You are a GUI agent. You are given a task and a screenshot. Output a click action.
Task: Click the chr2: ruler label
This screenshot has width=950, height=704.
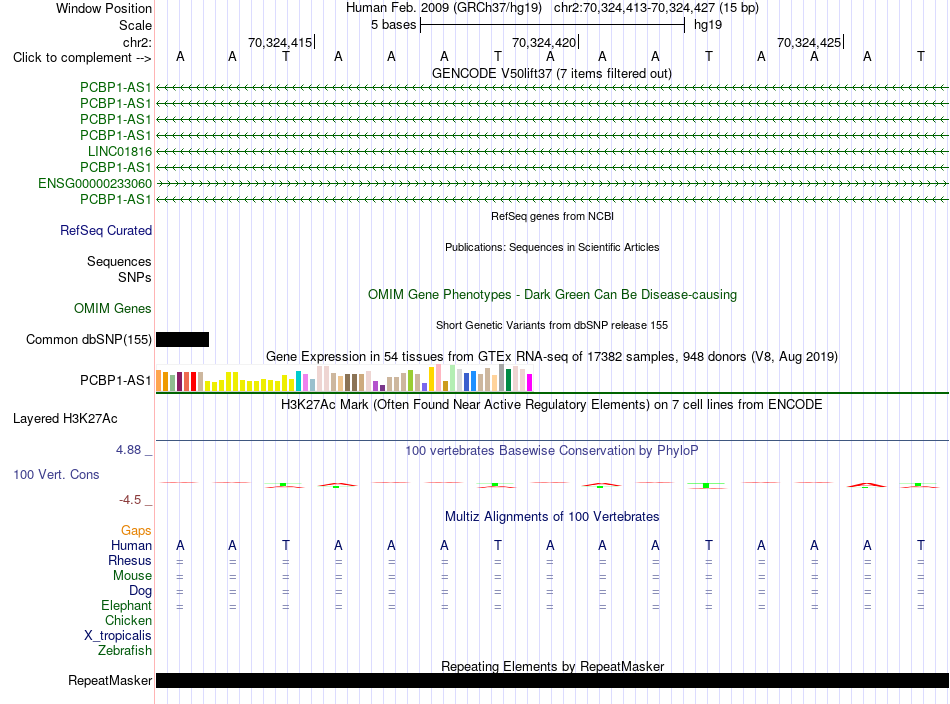tap(137, 42)
